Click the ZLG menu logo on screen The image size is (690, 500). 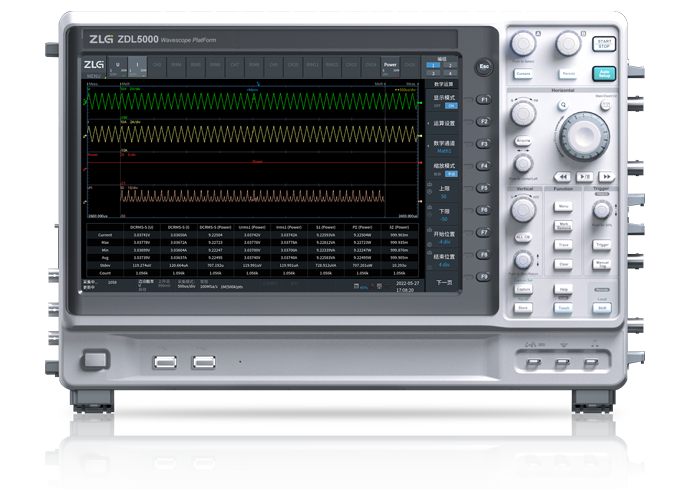tap(93, 65)
